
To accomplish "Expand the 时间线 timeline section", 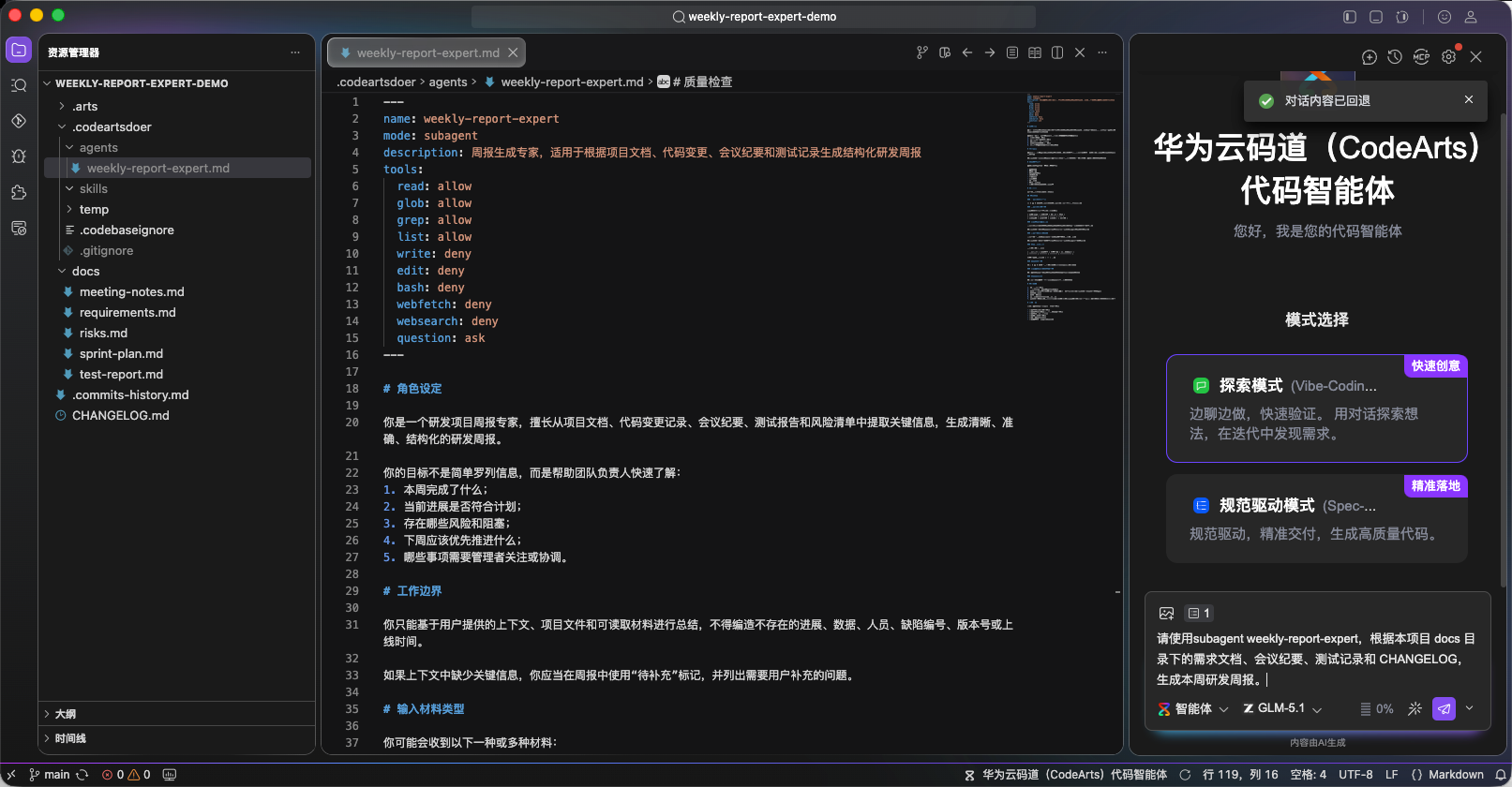I will click(176, 738).
